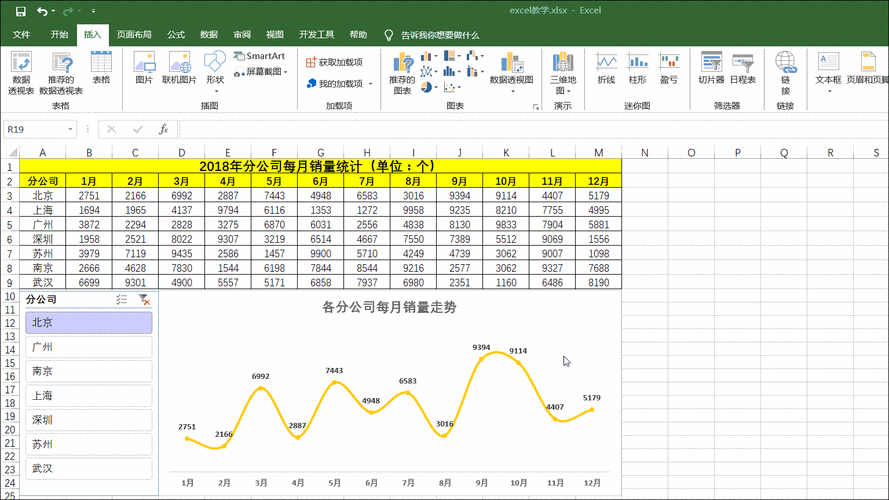Open the 帮助 ribbon tab

[358, 35]
